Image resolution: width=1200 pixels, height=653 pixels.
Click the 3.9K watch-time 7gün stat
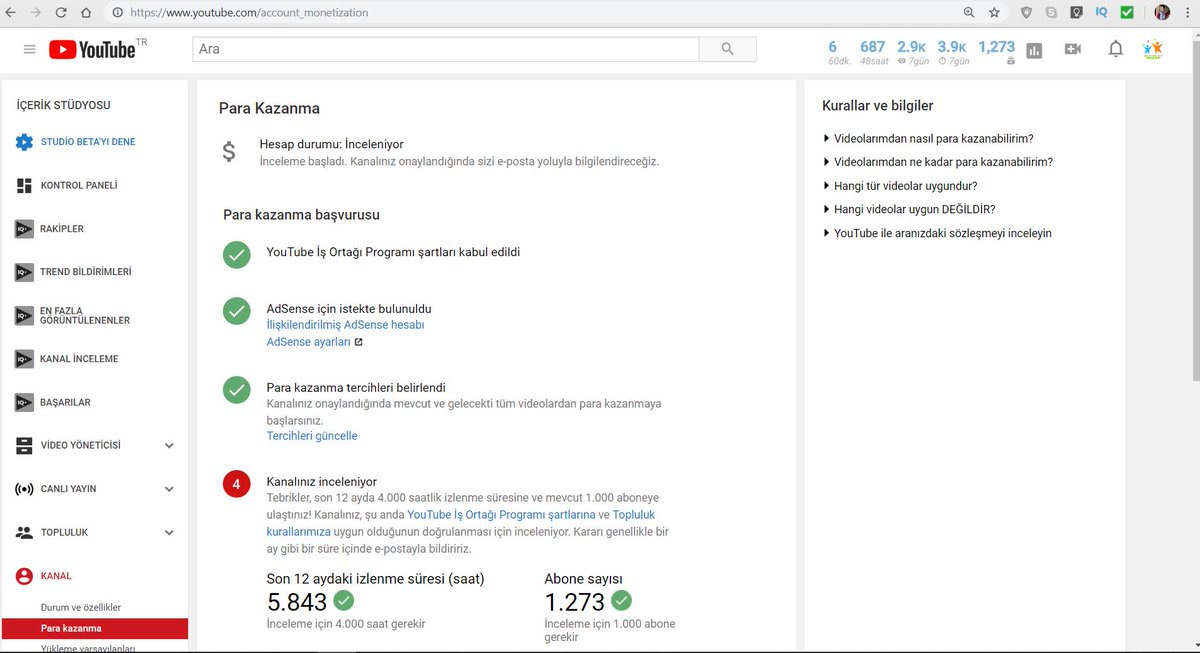(x=952, y=52)
